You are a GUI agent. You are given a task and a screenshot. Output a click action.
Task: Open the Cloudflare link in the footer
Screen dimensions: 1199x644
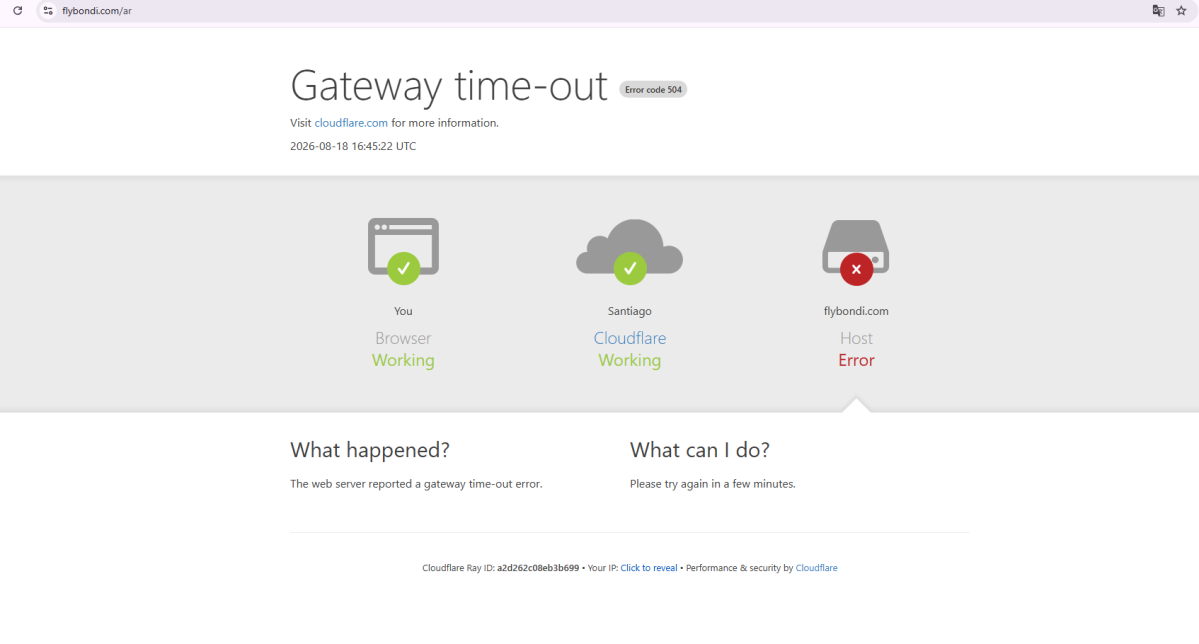tap(816, 568)
